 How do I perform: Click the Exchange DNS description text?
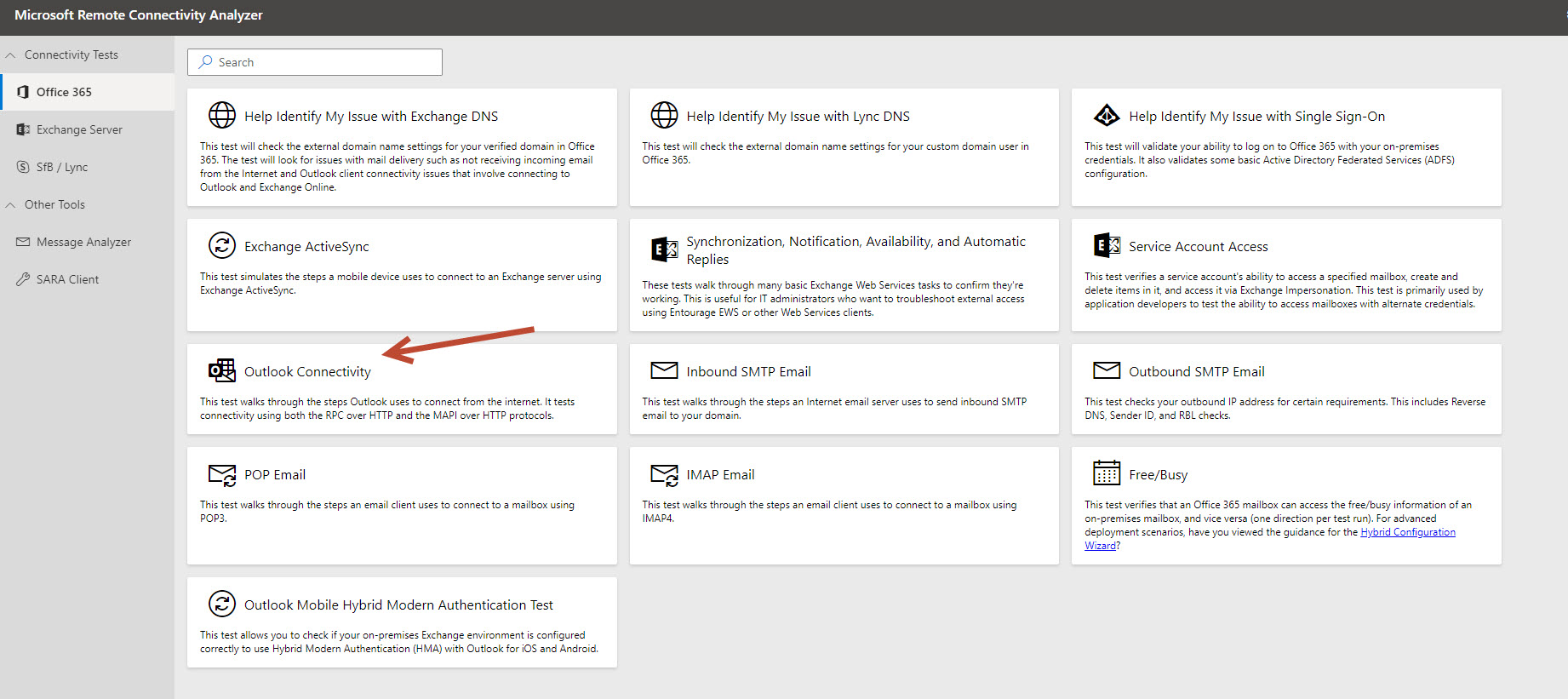(x=398, y=167)
